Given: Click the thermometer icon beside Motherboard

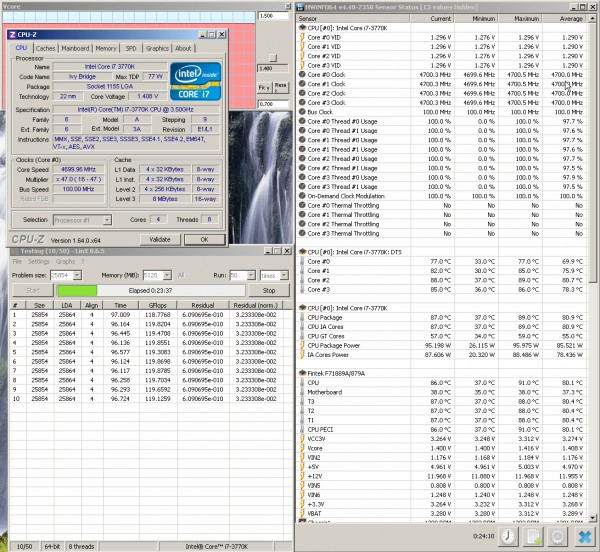Looking at the screenshot, I should pyautogui.click(x=302, y=392).
